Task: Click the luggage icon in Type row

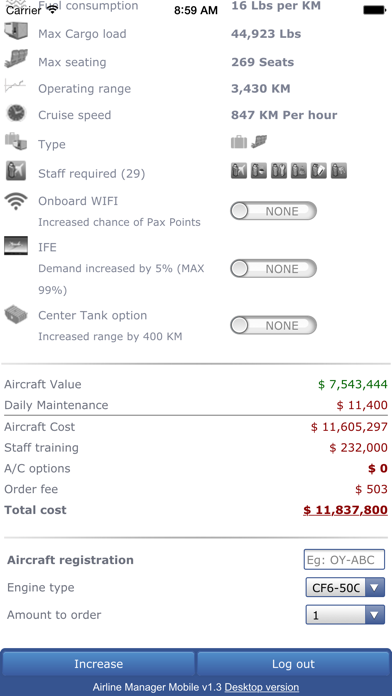Action: pos(239,142)
